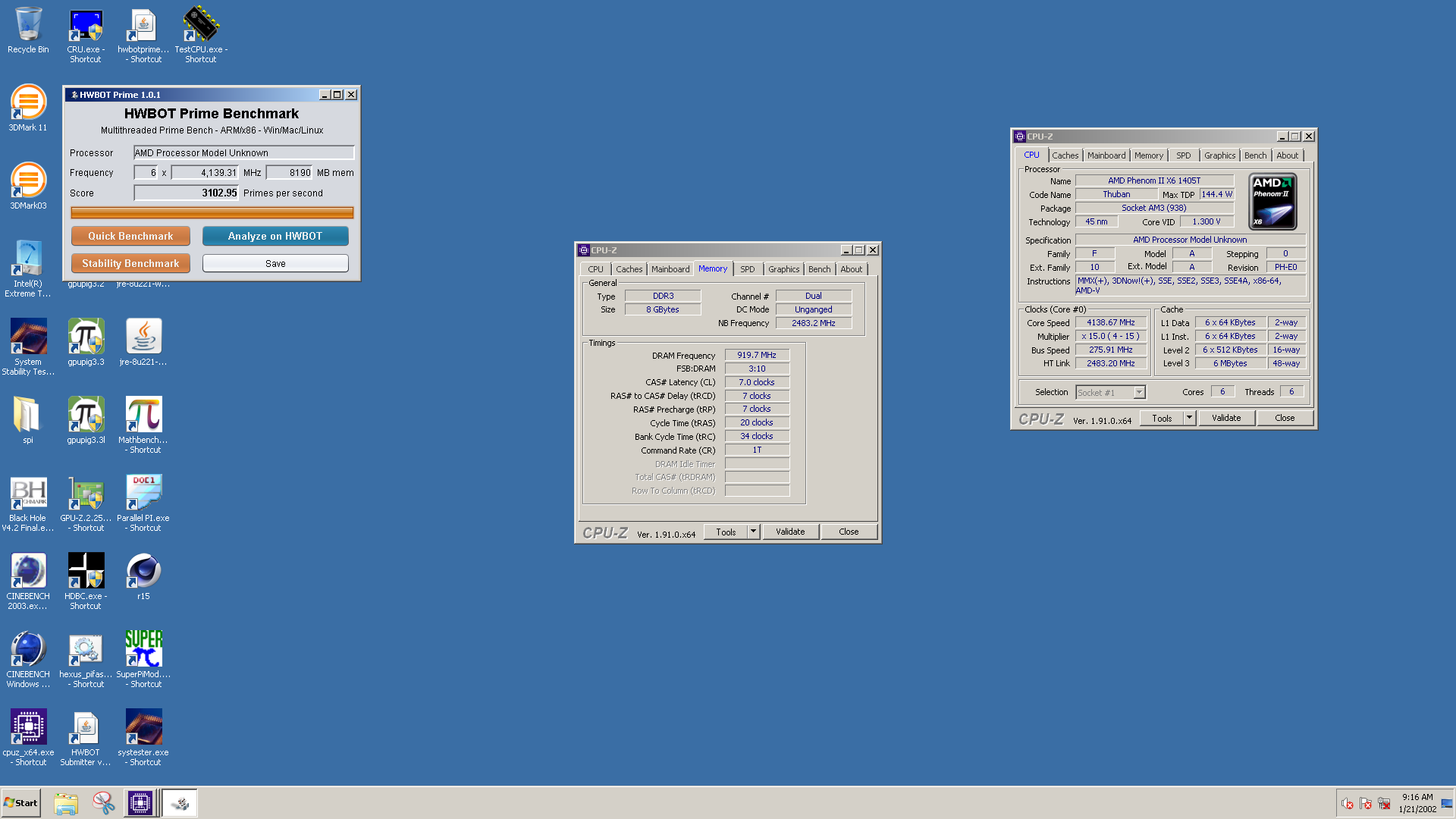1456x819 pixels.
Task: Open GPU-Z 2.25 shortcut icon
Action: (86, 503)
